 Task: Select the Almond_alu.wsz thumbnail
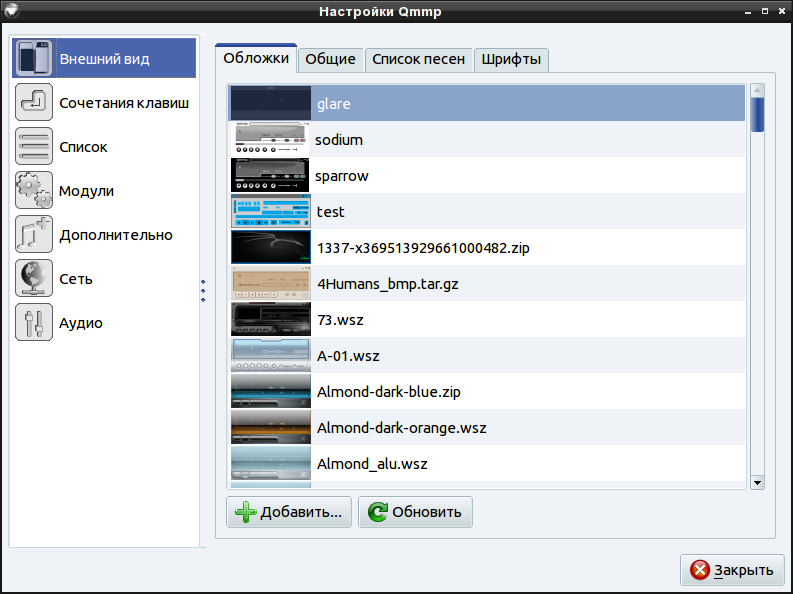[271, 463]
